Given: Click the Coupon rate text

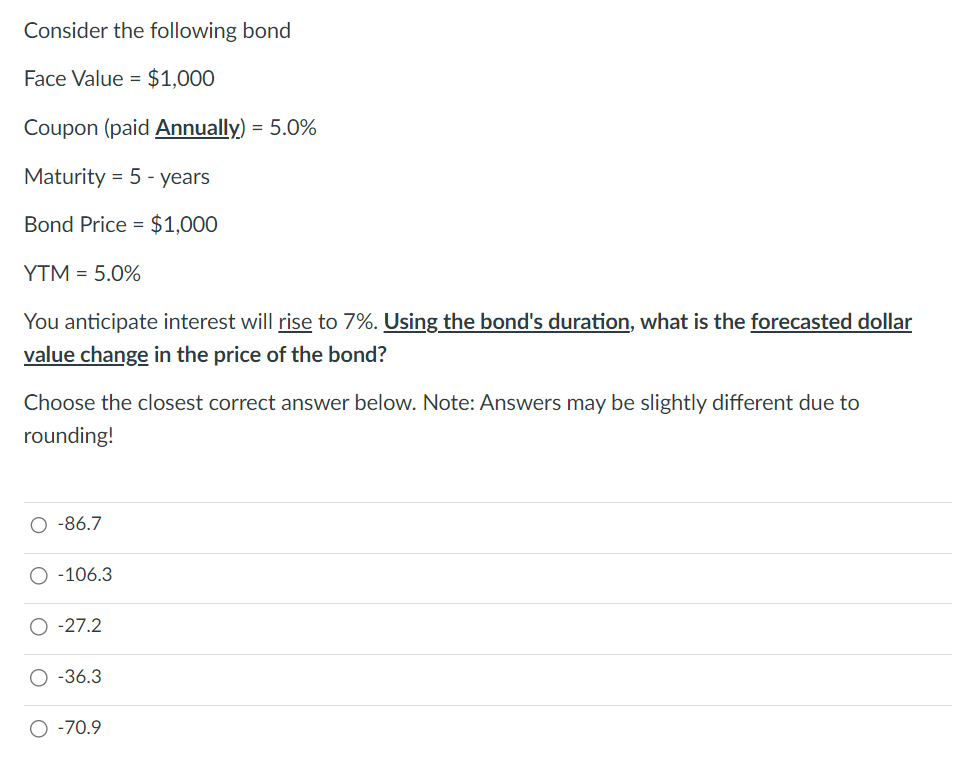Looking at the screenshot, I should pos(170,127).
